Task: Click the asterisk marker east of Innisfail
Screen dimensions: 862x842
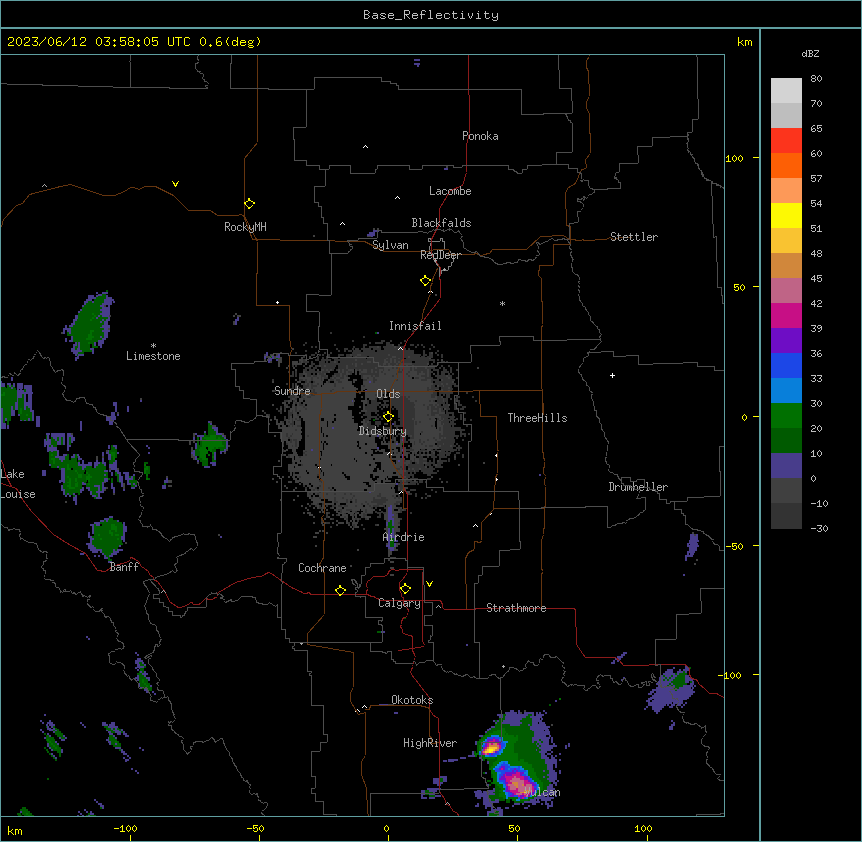Action: coord(502,303)
